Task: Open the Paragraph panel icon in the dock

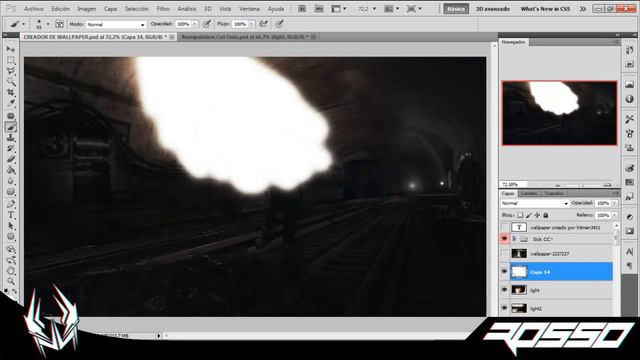Action: pyautogui.click(x=629, y=266)
